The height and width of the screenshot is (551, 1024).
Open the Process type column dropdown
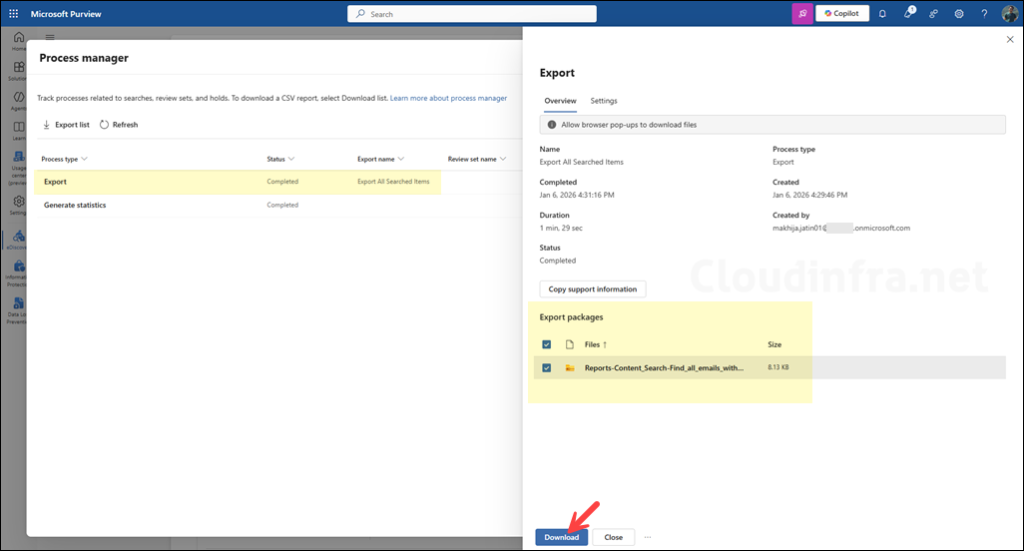[84, 159]
